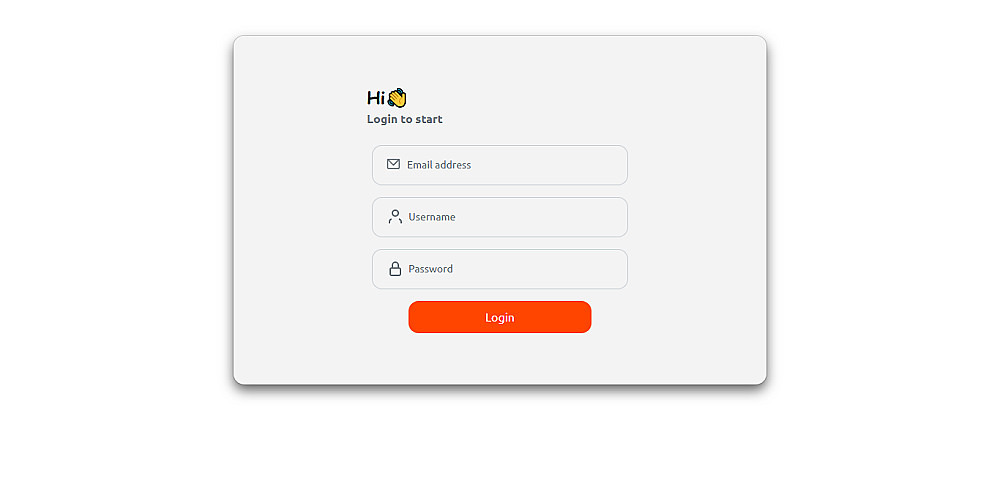This screenshot has height=487, width=1000.
Task: Click the white "Login" label on the button
Action: [x=499, y=317]
